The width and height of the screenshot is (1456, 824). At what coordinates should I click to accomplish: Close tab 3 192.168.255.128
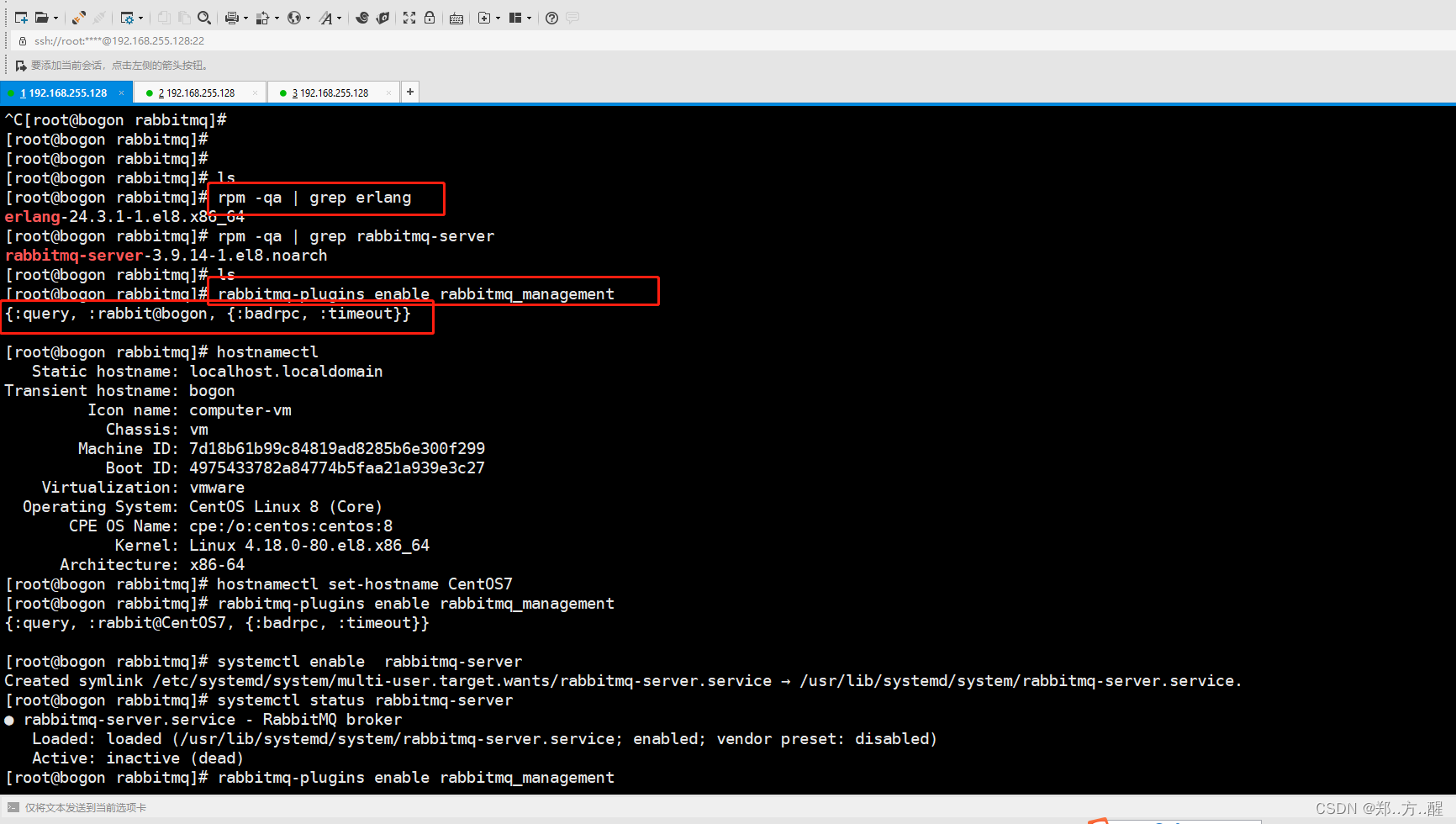coord(388,93)
